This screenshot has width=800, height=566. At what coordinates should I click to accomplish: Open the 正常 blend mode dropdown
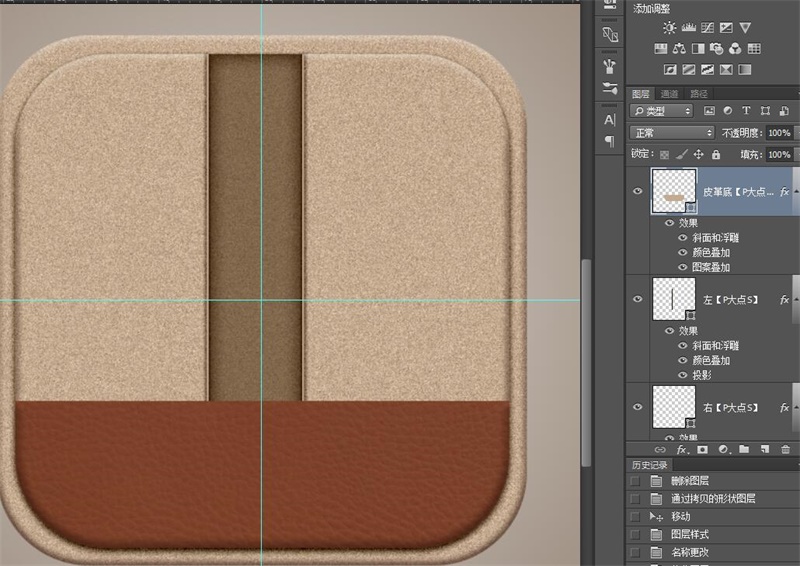click(671, 133)
